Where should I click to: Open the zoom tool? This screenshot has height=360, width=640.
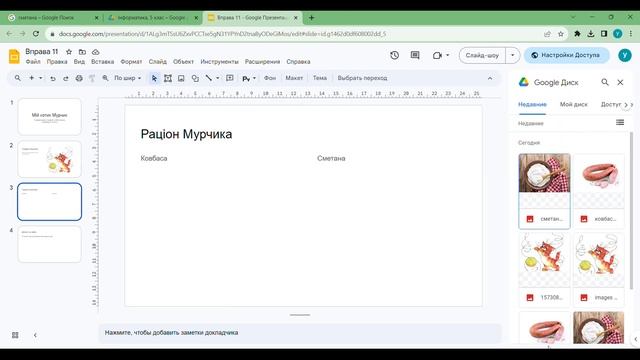[105, 78]
